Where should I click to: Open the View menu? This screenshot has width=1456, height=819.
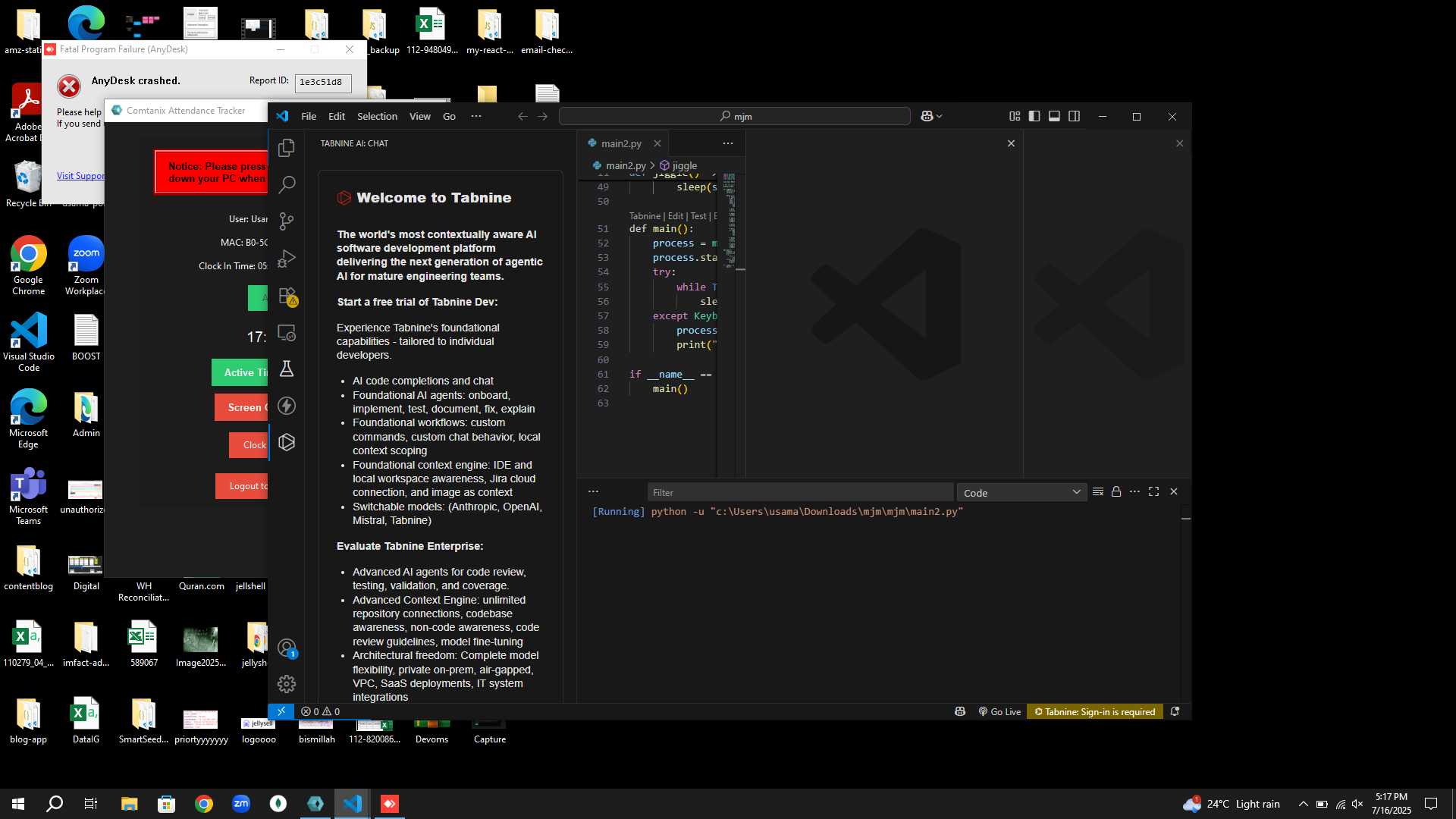420,116
